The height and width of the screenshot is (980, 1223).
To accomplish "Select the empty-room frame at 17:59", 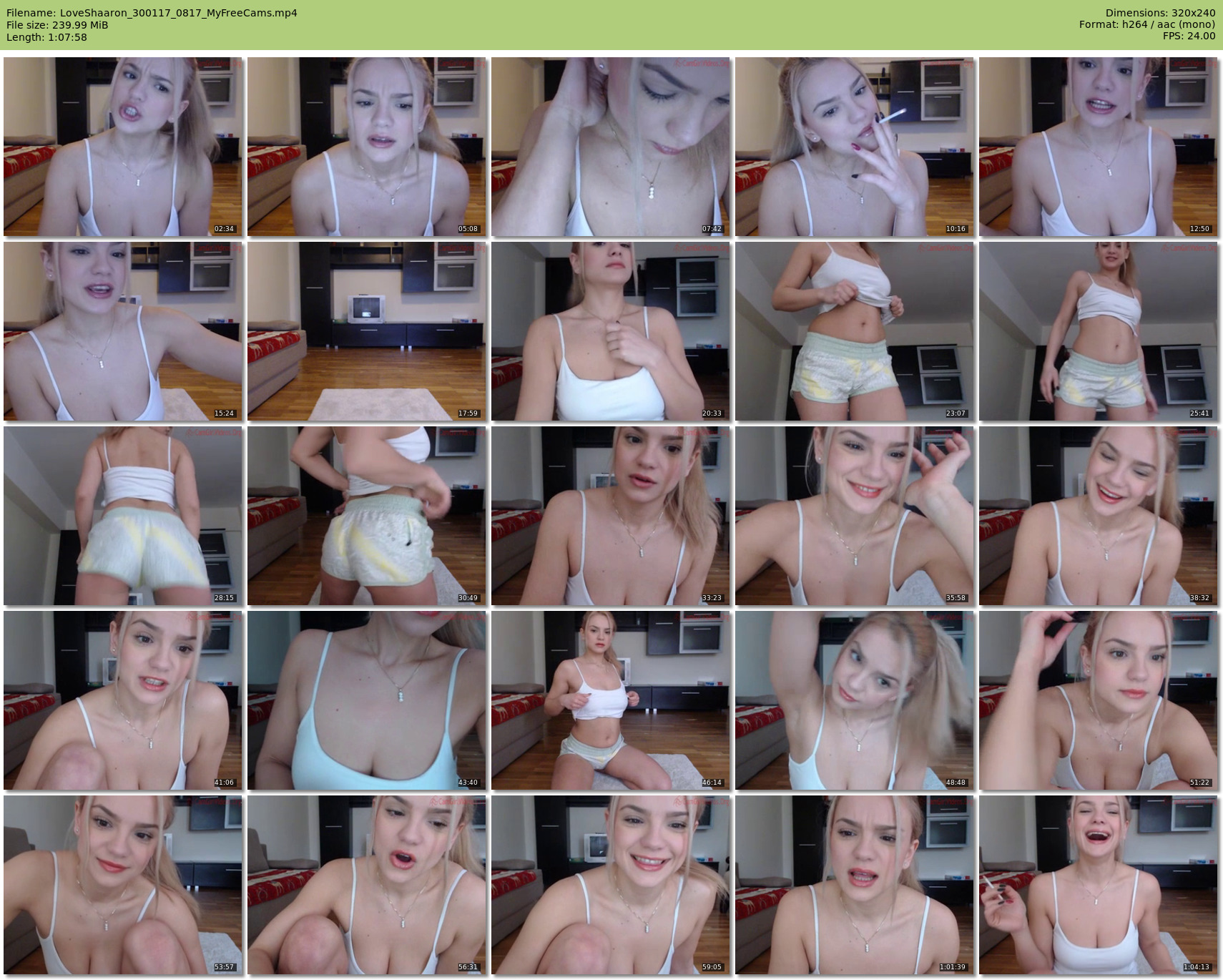I will tap(367, 331).
